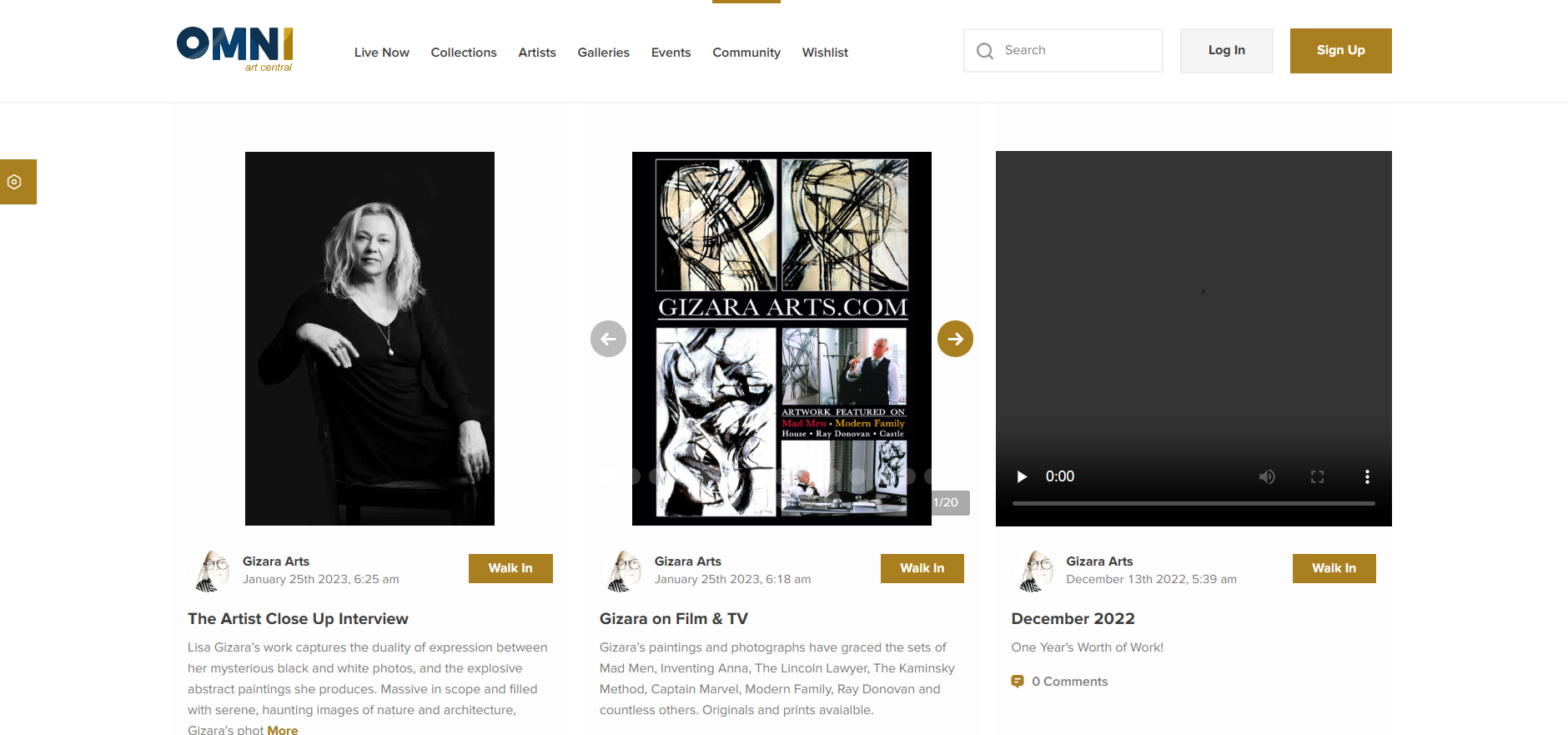
Task: Open the gold settings side tab icon
Action: 14,182
